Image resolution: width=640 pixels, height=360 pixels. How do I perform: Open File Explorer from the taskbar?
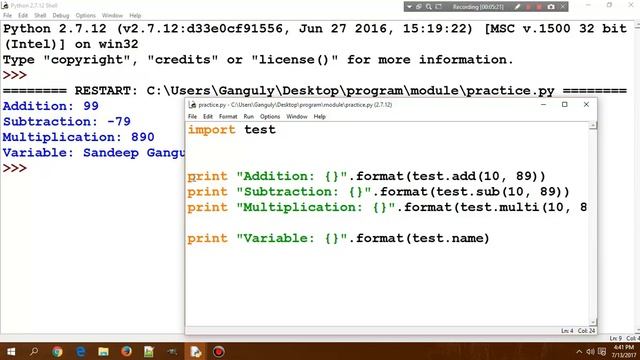103,351
